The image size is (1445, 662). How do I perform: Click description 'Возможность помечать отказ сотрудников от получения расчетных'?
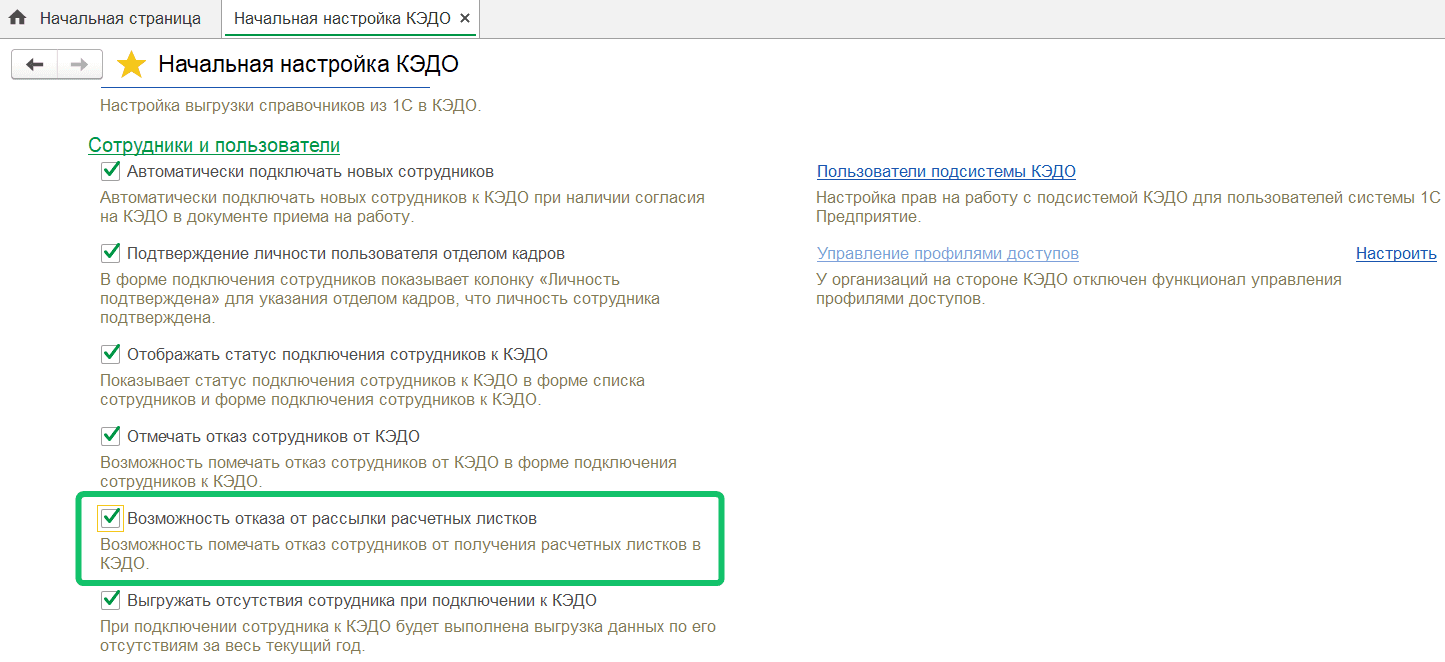tap(401, 554)
